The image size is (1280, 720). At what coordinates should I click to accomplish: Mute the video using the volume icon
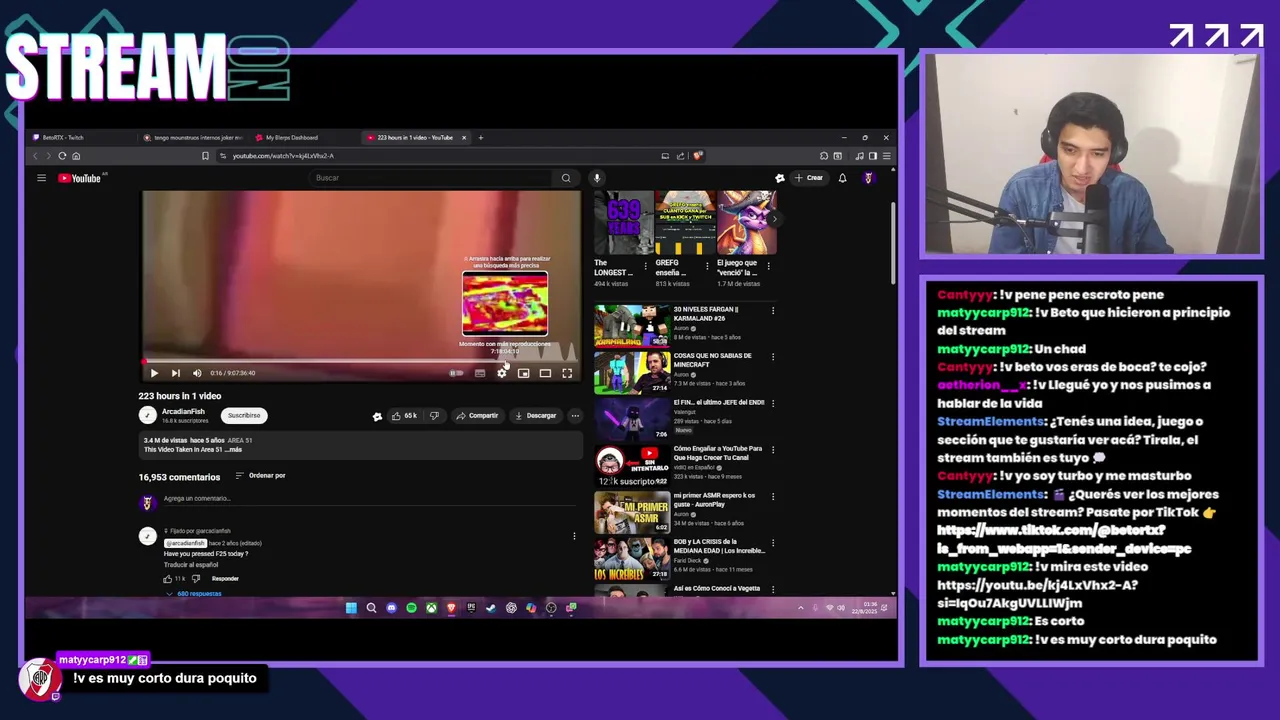click(x=197, y=373)
